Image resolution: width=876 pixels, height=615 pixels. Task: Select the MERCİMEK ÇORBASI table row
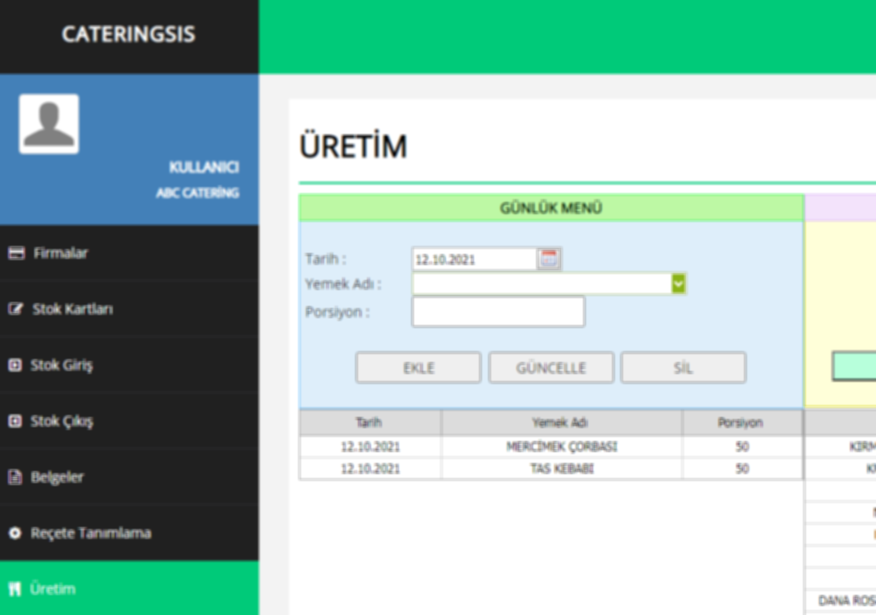561,447
